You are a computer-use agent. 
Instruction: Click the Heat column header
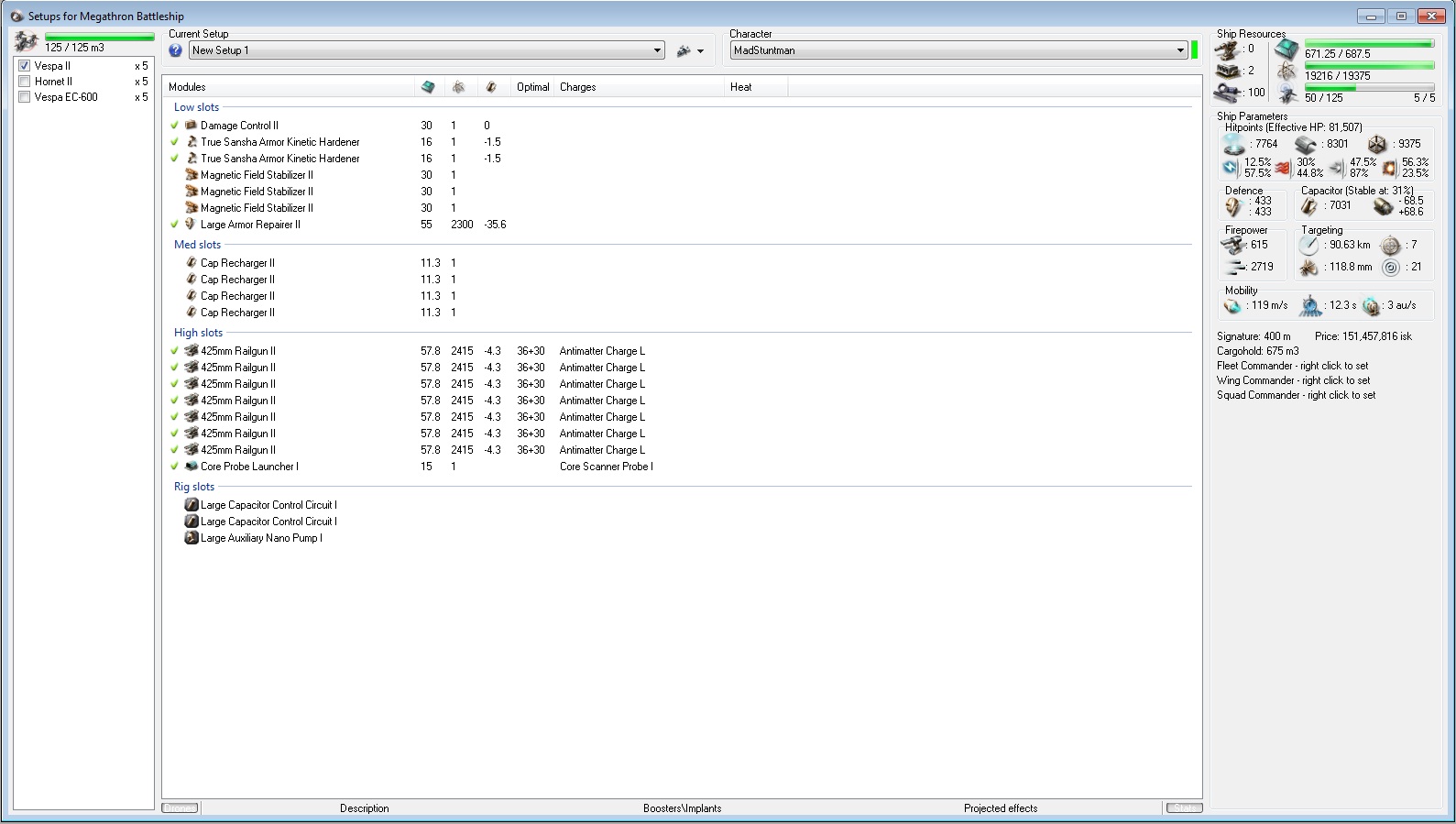tap(756, 87)
